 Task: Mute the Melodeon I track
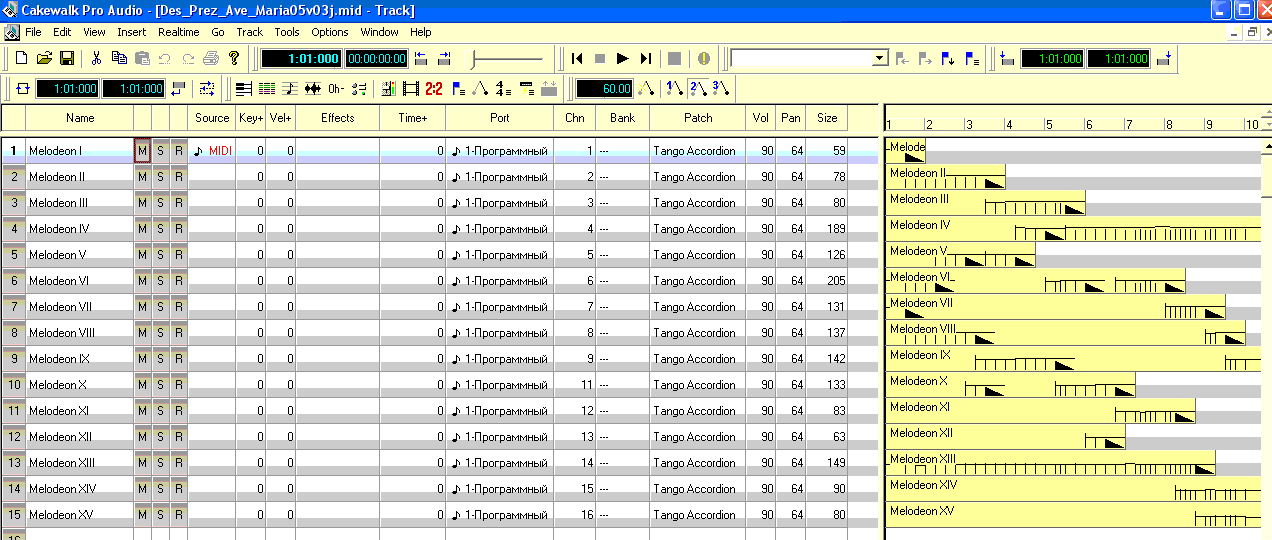(142, 151)
